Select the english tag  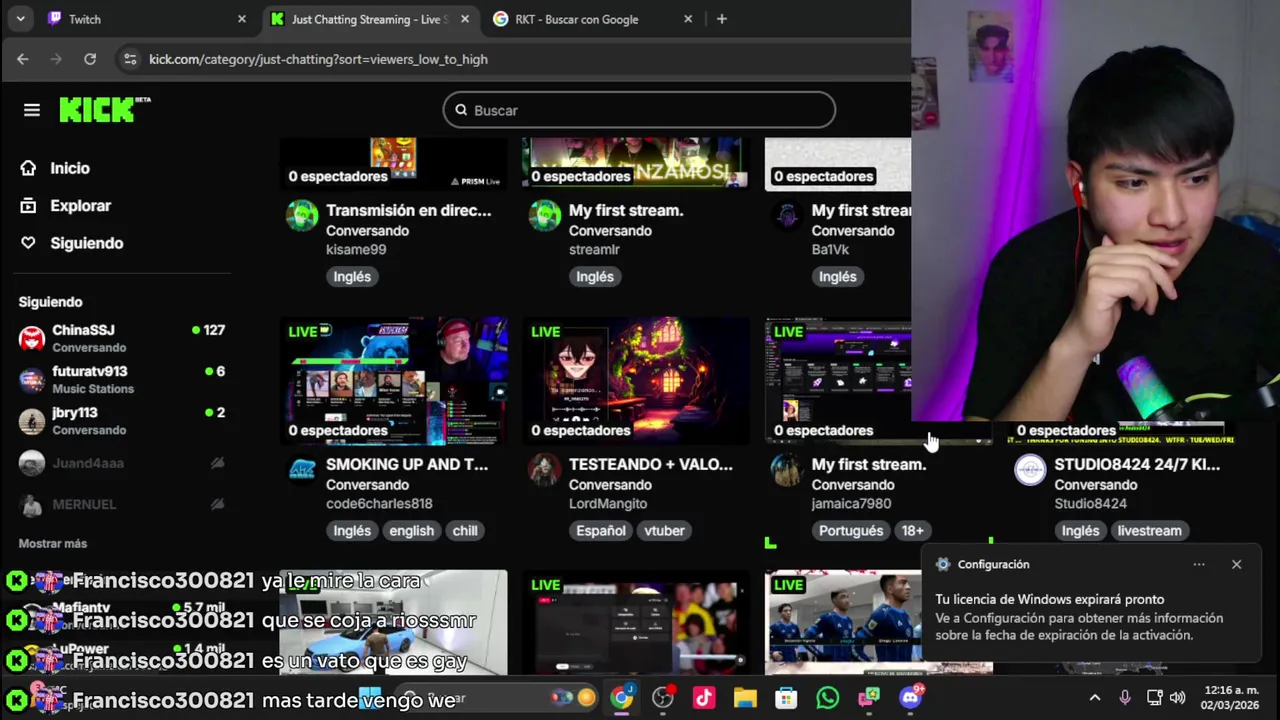coord(411,531)
